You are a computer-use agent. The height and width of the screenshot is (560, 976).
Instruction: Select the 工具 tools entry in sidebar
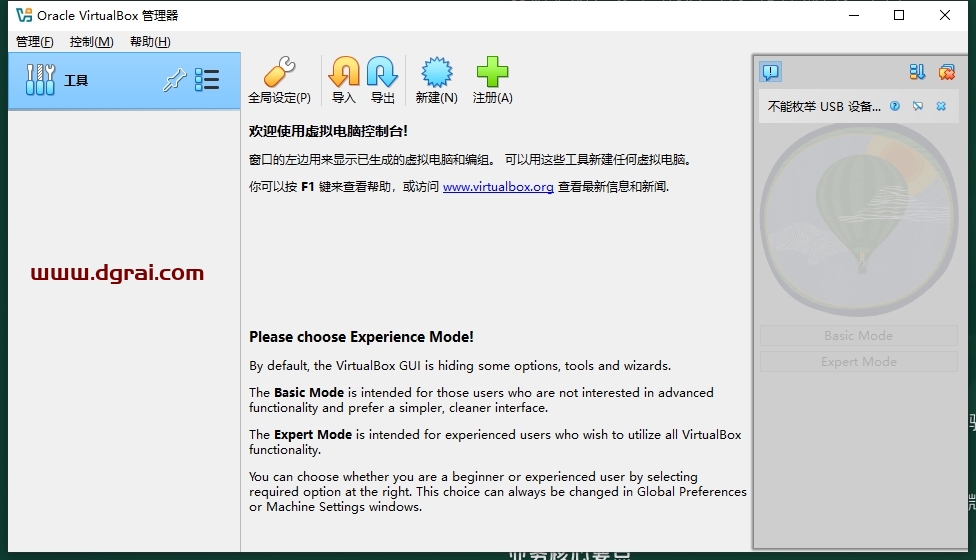(124, 81)
